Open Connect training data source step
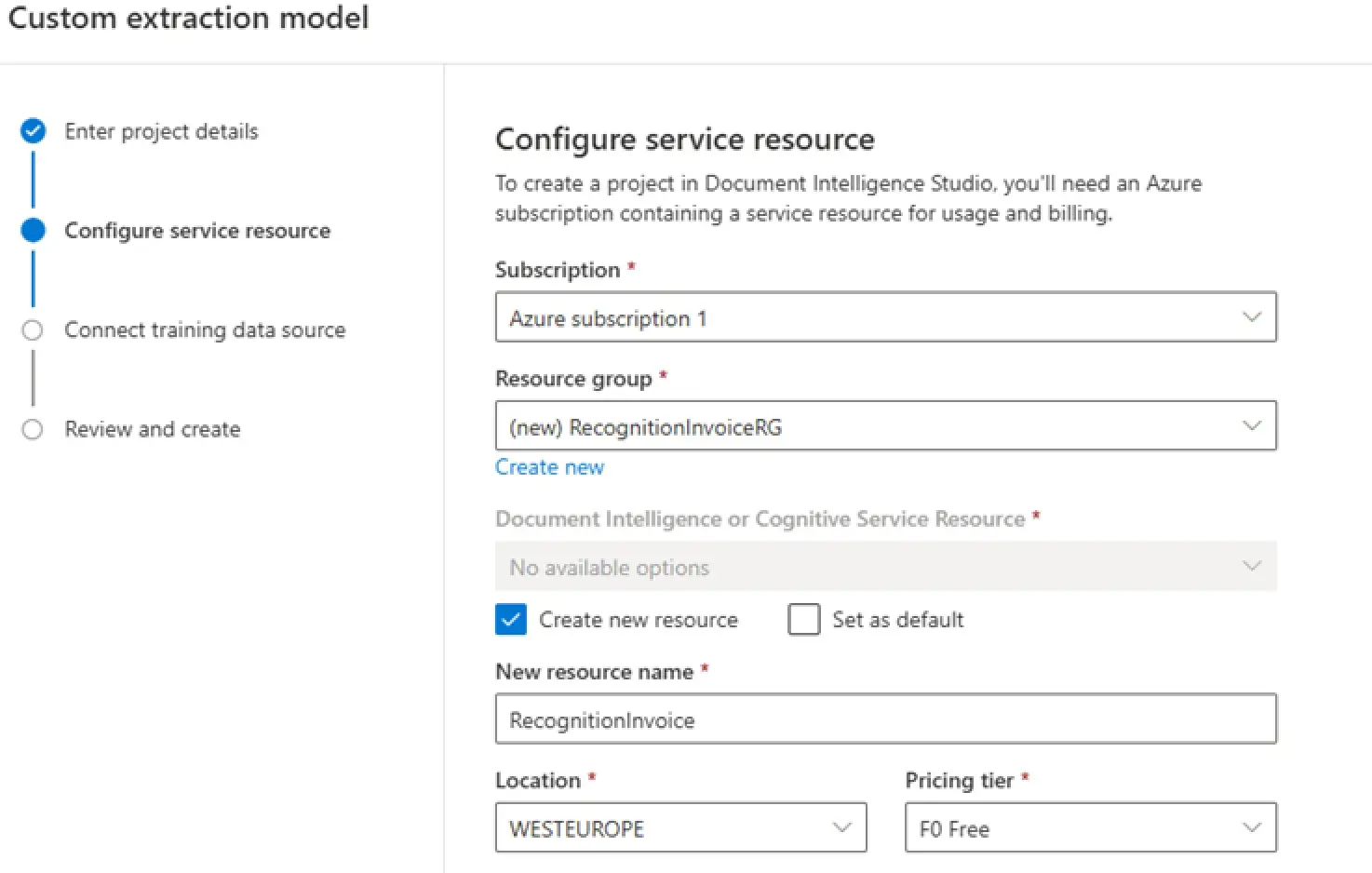The width and height of the screenshot is (1372, 873). 205,330
